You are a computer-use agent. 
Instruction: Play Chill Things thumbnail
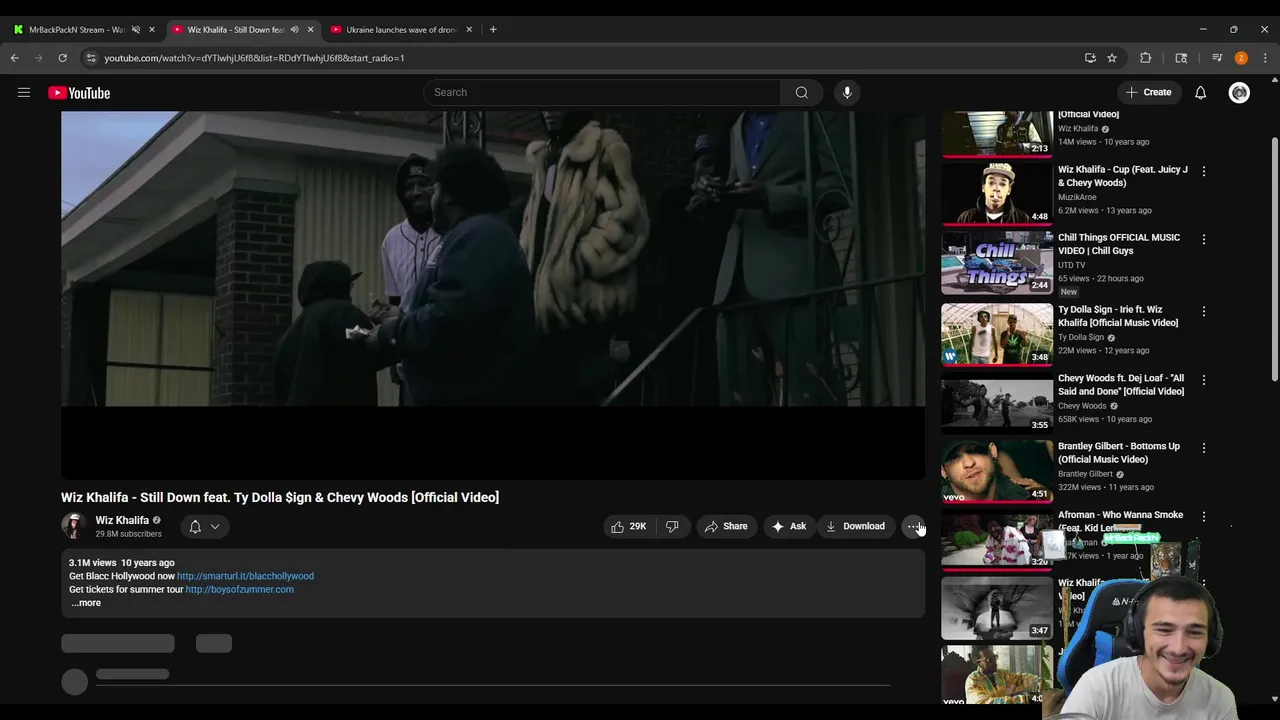pos(997,262)
